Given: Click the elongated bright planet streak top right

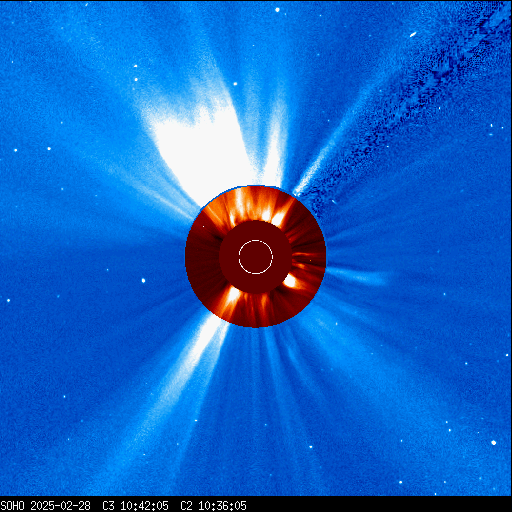Looking at the screenshot, I should coord(413,34).
